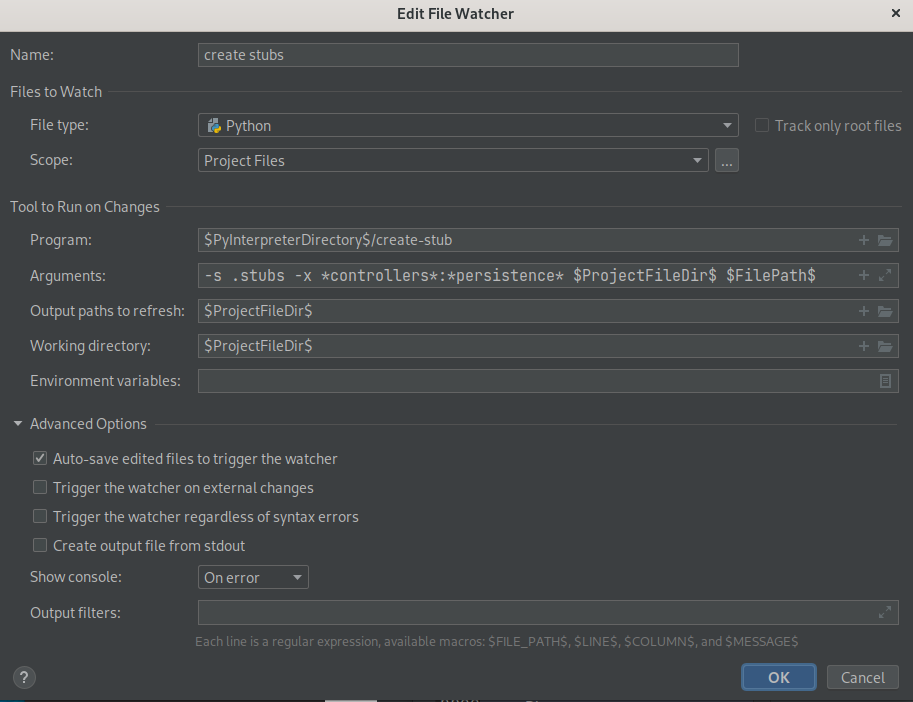Enable Create output file from stdout
This screenshot has height=702, width=913.
(x=40, y=545)
